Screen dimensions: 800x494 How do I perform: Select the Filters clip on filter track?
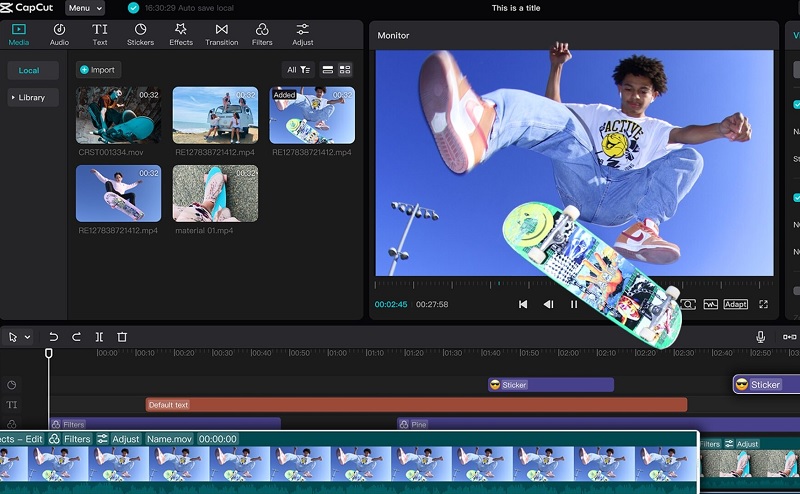165,424
